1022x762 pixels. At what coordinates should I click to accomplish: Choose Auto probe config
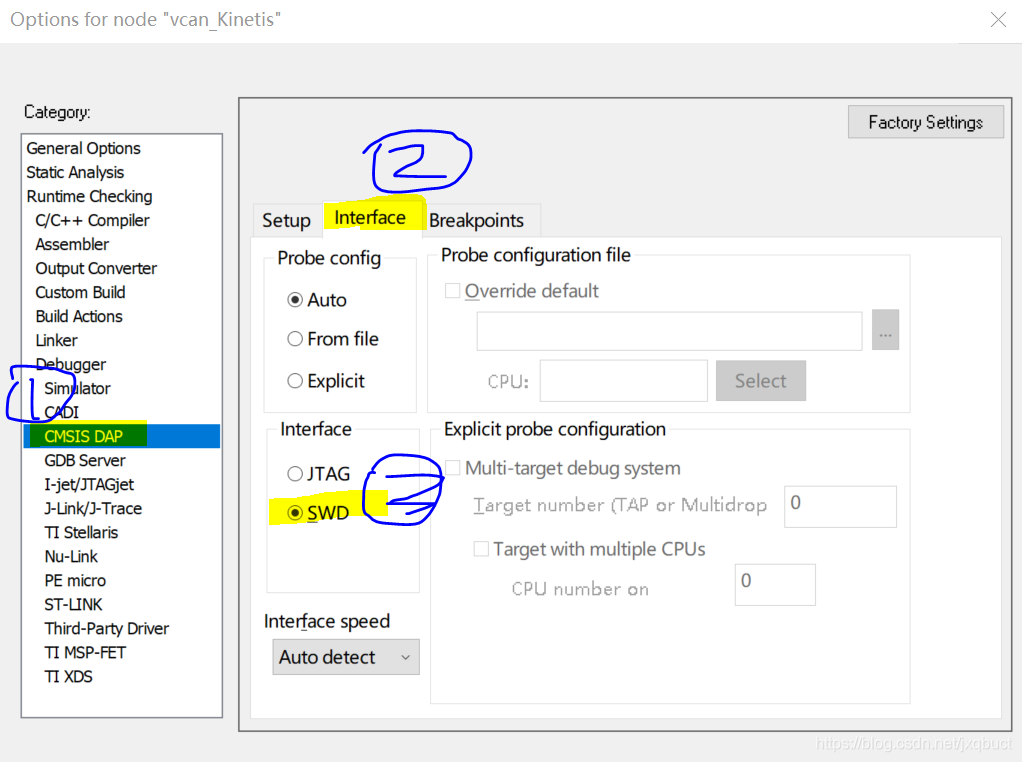(x=317, y=300)
